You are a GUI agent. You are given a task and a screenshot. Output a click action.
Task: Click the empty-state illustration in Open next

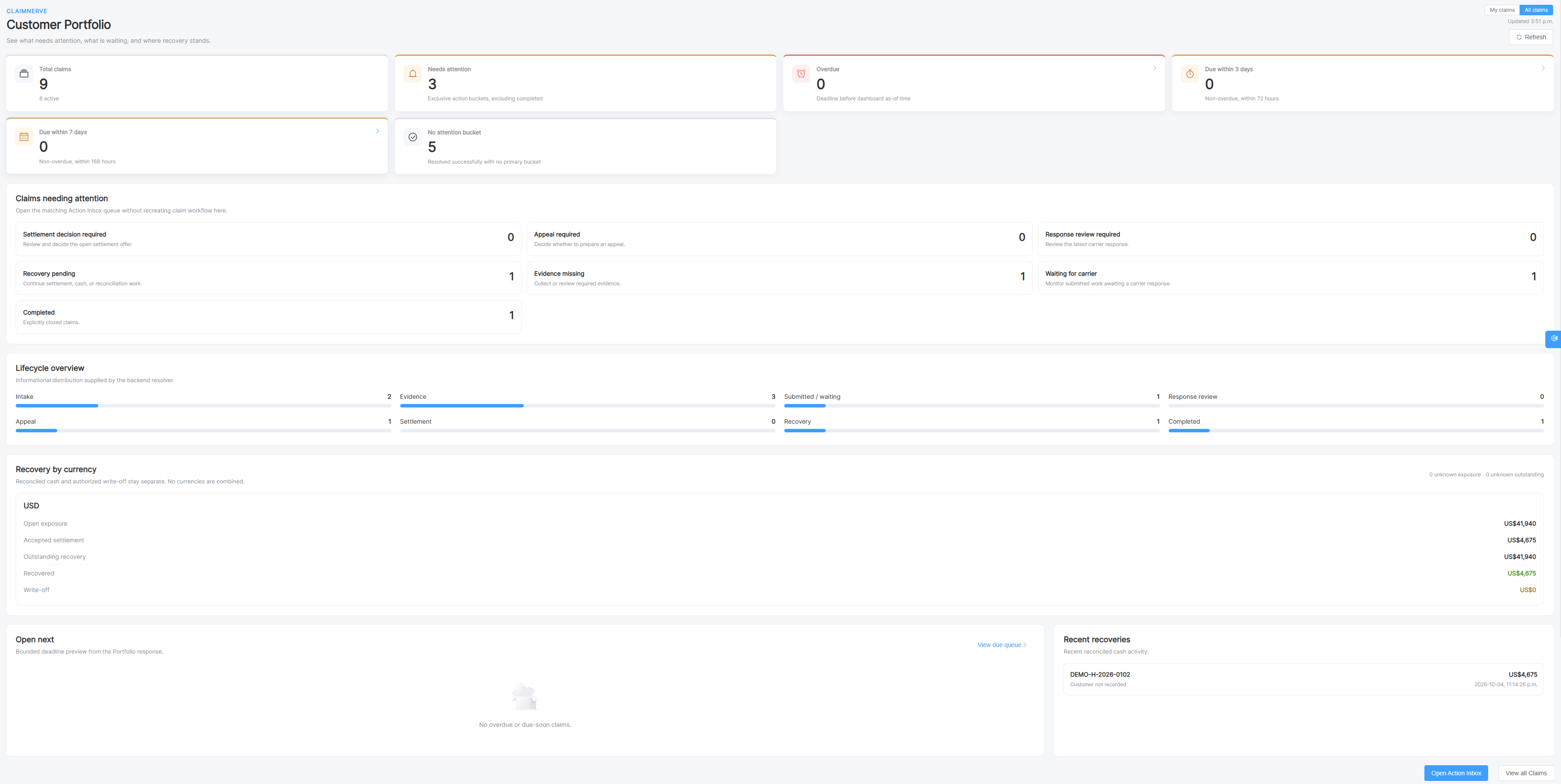point(525,697)
